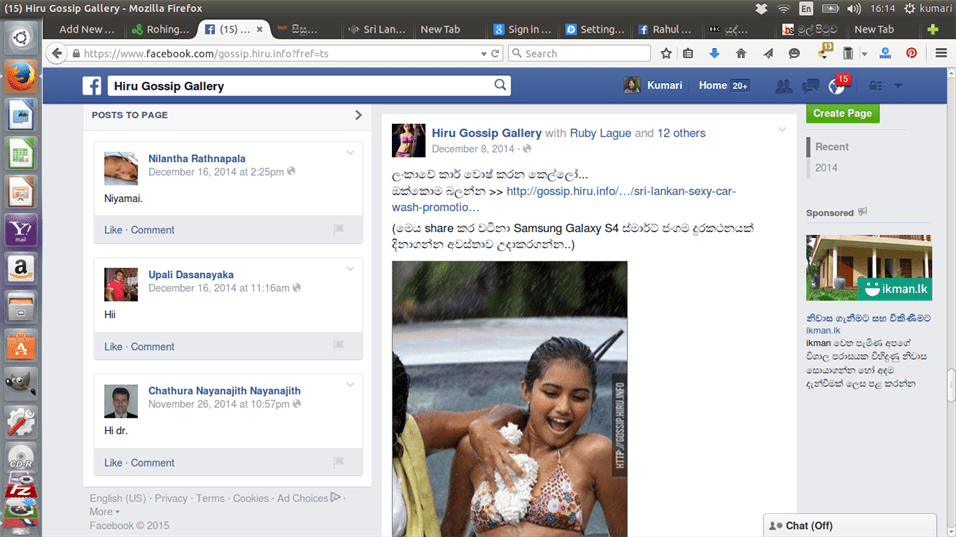
Task: Open the ikman.lk sponsored ad image
Action: tap(869, 268)
